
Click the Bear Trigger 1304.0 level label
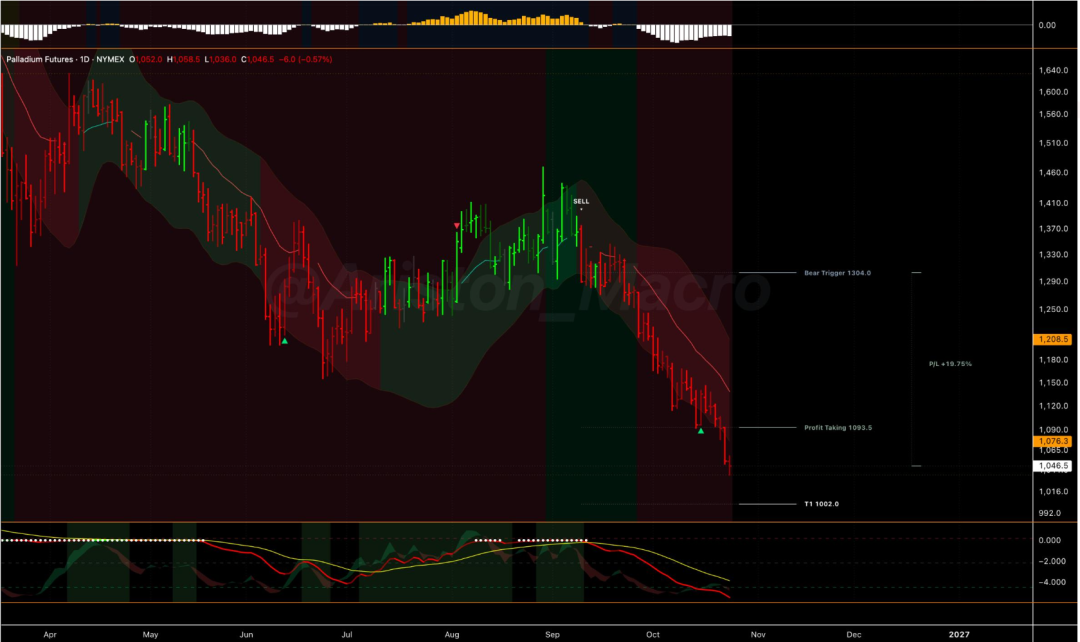(x=837, y=273)
